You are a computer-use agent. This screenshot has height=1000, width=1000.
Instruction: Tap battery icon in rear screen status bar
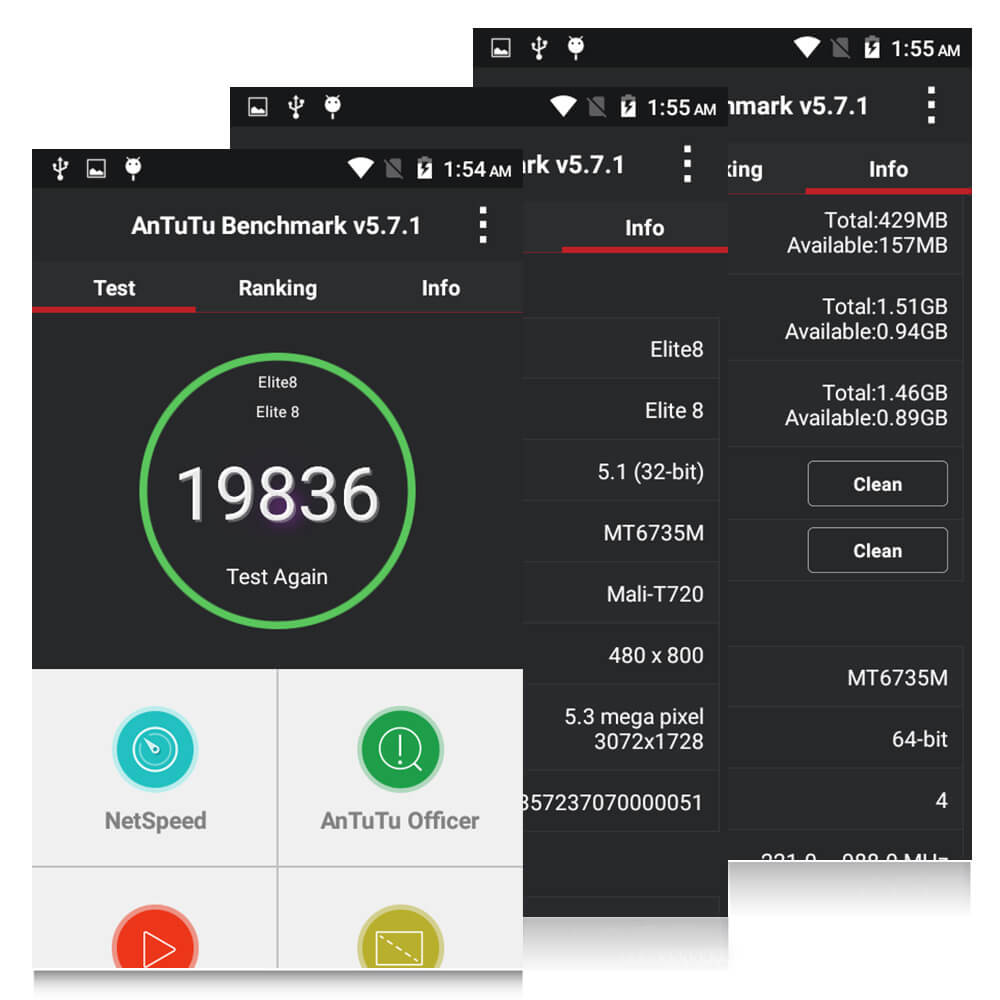tap(872, 48)
